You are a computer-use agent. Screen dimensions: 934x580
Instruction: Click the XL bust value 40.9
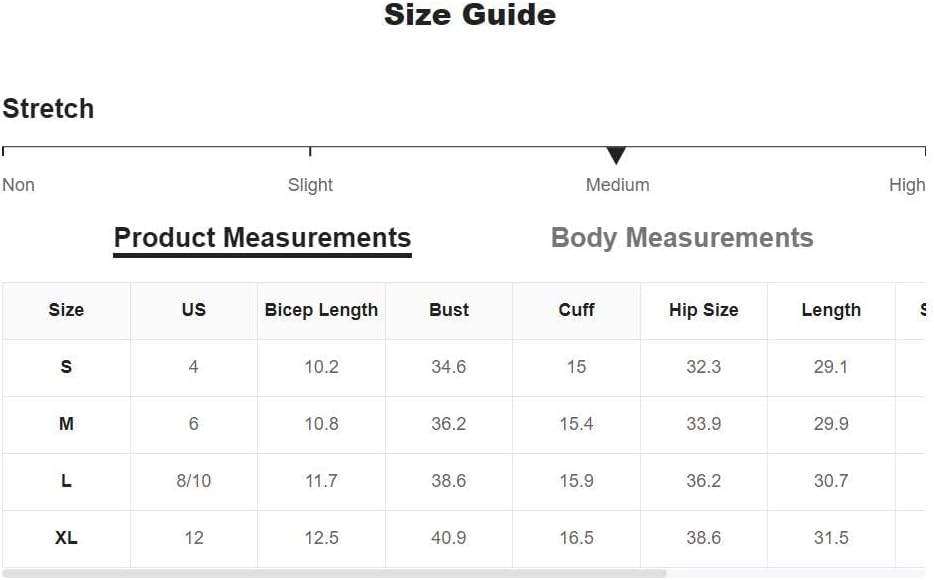coord(449,538)
